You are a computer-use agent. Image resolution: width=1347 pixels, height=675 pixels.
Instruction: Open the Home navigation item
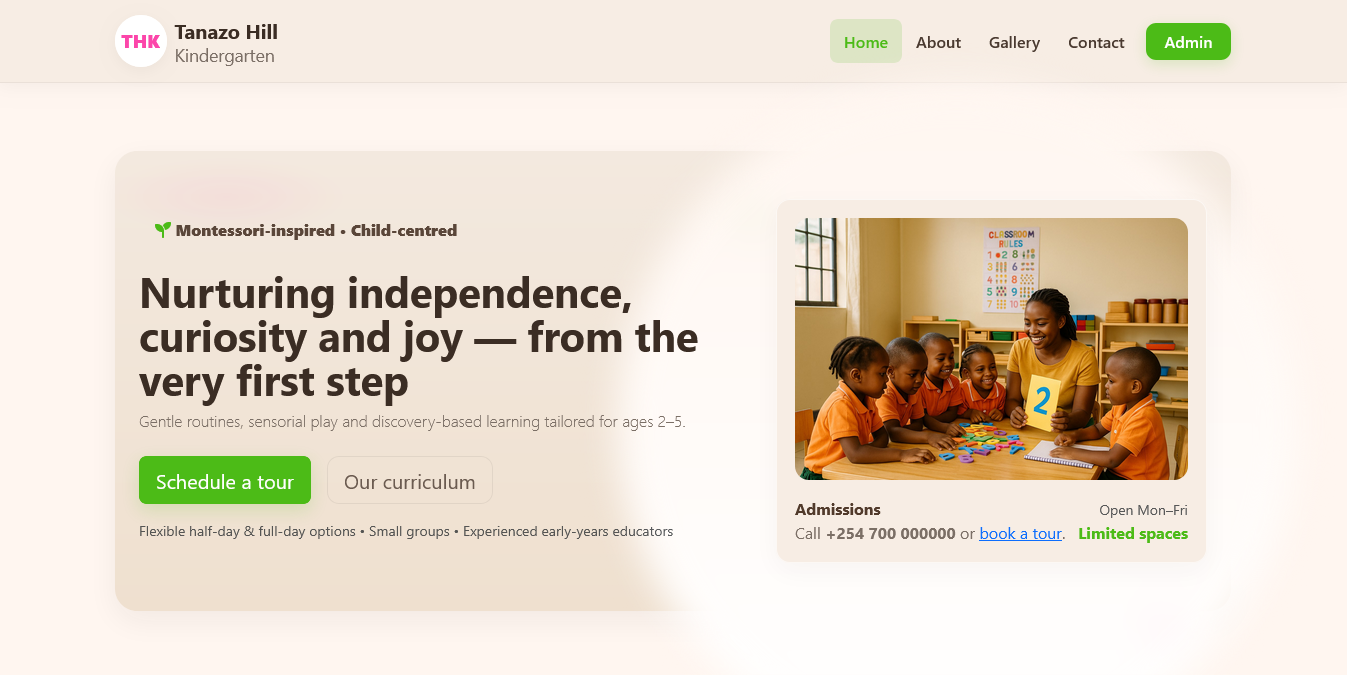[x=865, y=42]
